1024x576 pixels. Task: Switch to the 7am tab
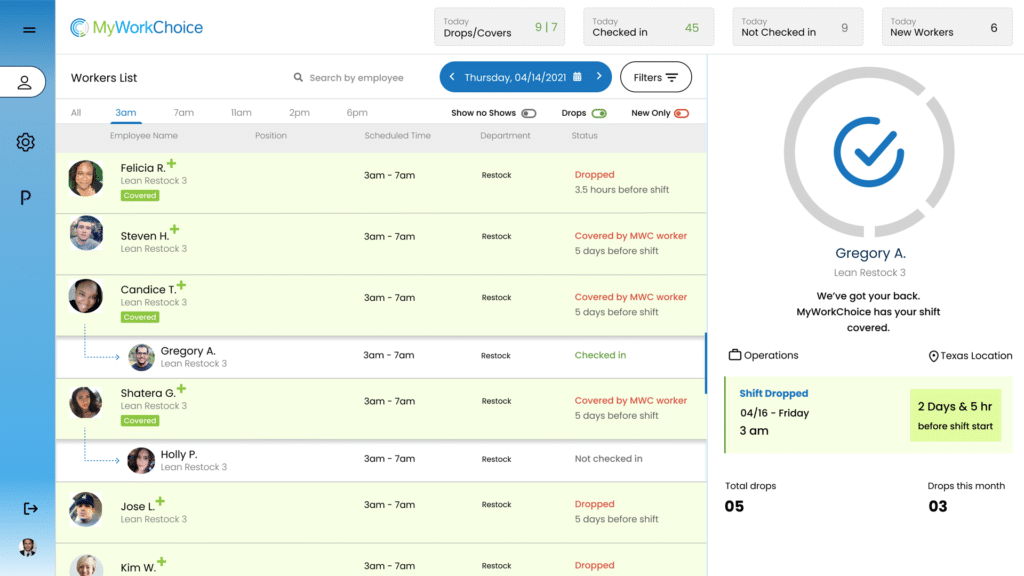(x=184, y=112)
